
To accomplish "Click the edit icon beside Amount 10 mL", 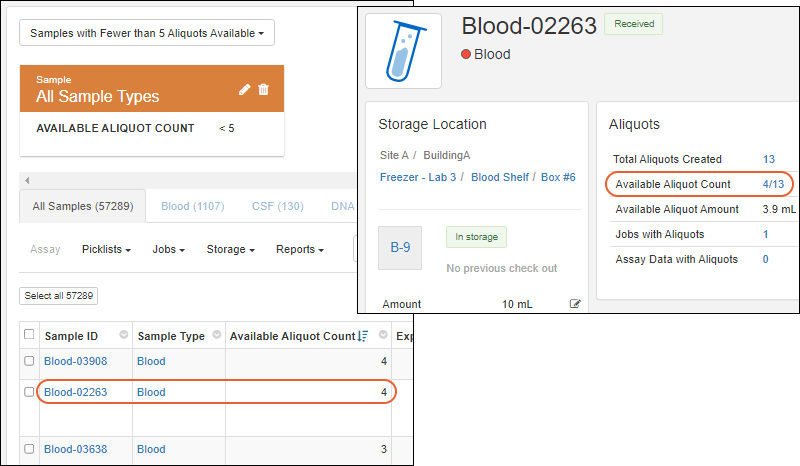I will coord(575,304).
